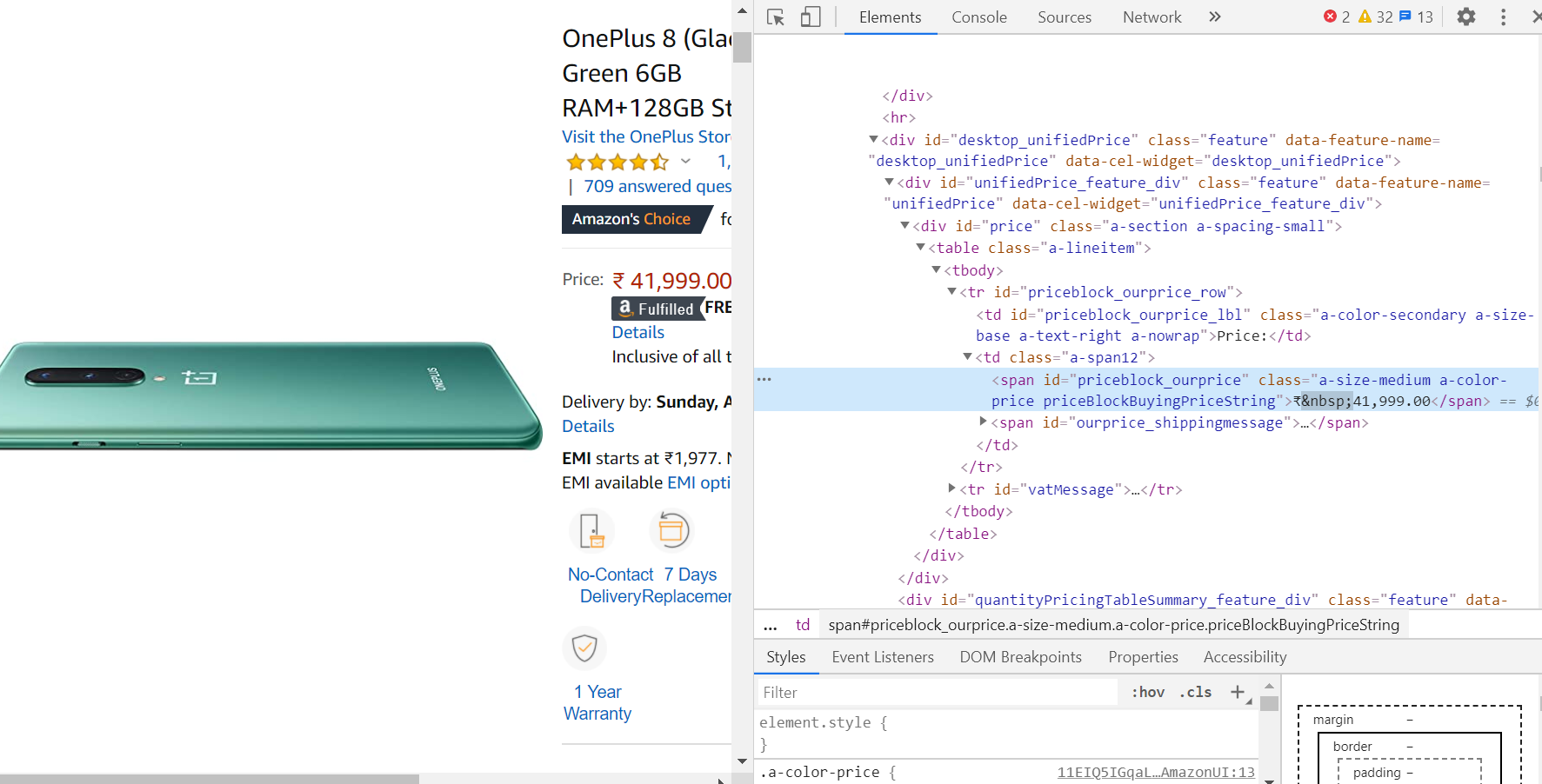Activate the inspect element picker tool
1542x784 pixels.
(776, 17)
